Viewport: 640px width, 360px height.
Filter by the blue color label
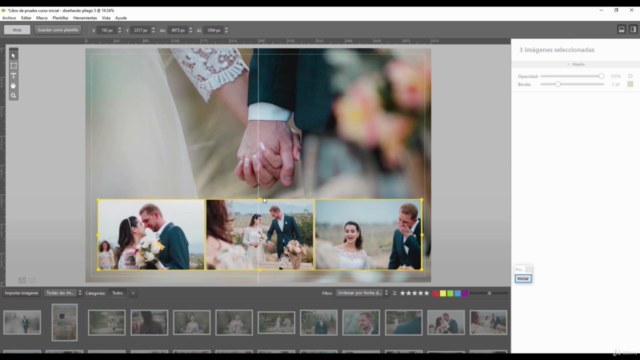458,293
